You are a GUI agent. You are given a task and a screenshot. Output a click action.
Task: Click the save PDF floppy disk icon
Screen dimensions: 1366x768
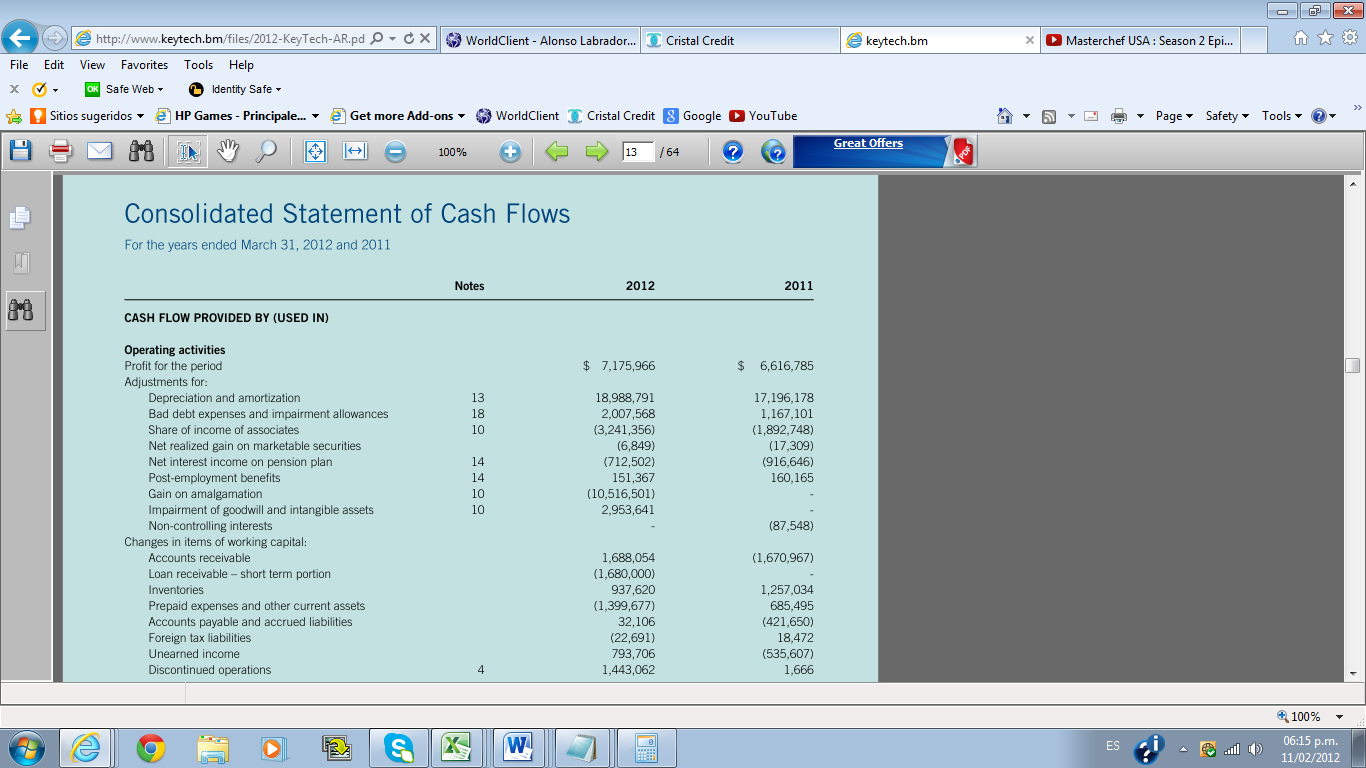[20, 152]
